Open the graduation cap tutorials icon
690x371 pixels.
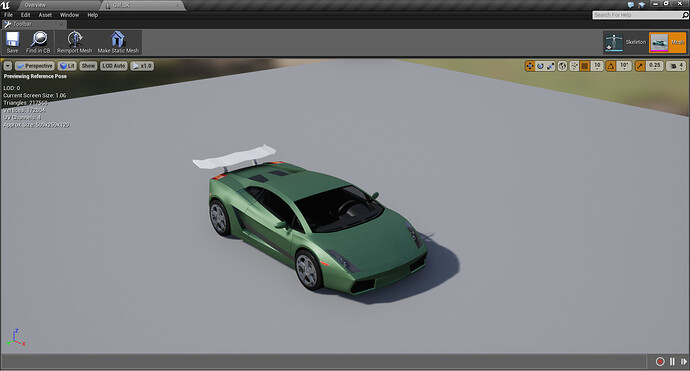tap(641, 5)
